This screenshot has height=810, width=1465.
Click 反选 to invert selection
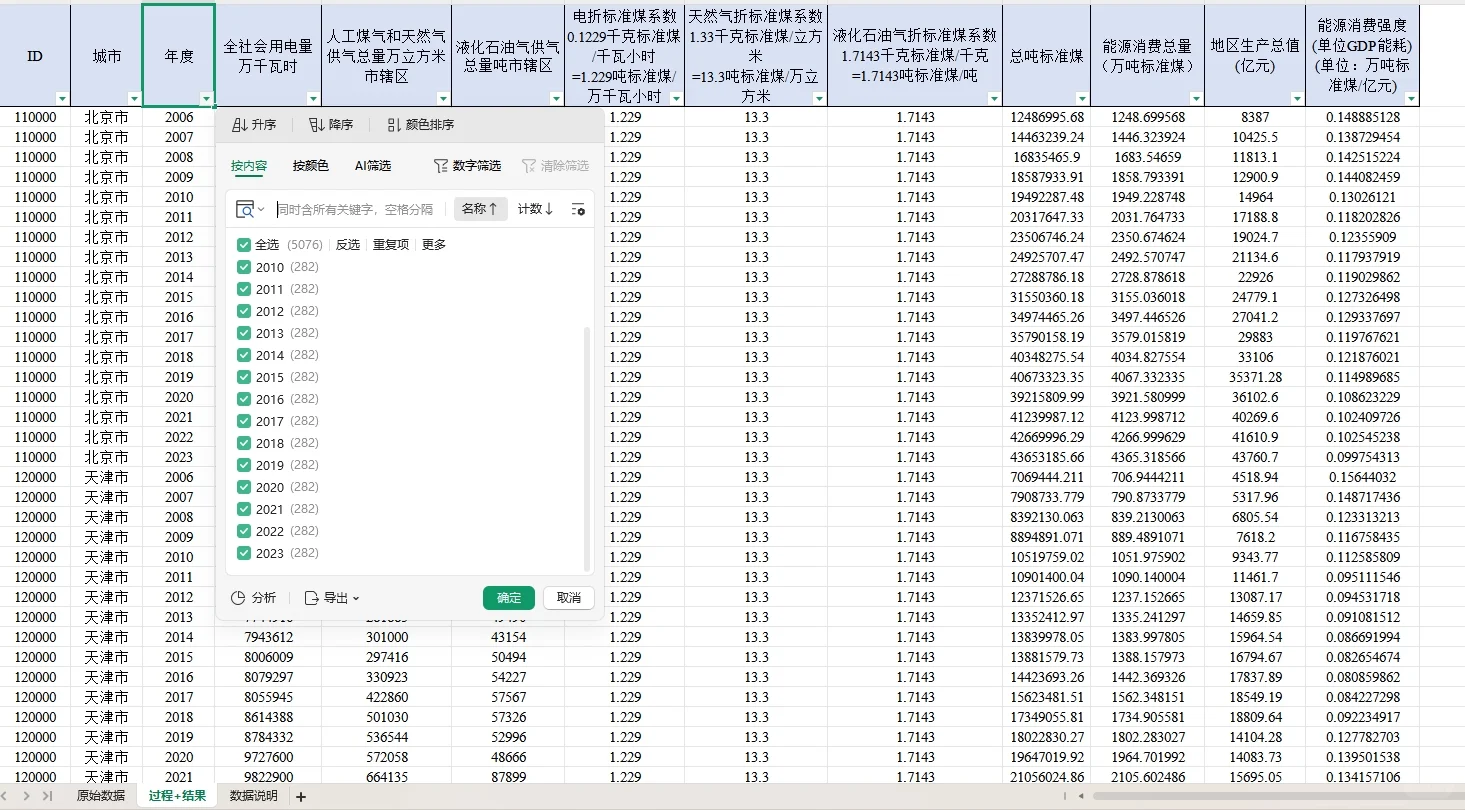pos(346,243)
